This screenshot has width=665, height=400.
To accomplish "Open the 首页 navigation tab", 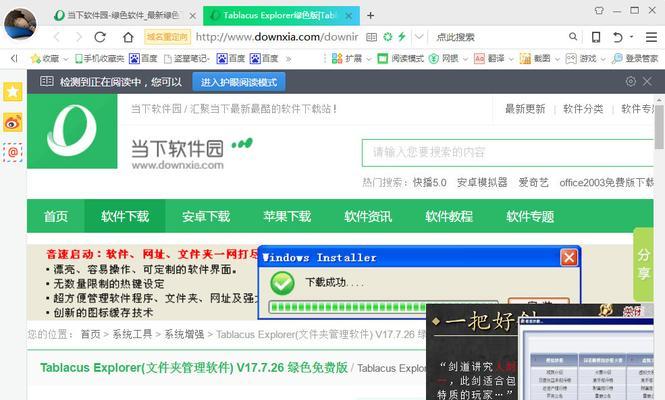I will pyautogui.click(x=56, y=216).
